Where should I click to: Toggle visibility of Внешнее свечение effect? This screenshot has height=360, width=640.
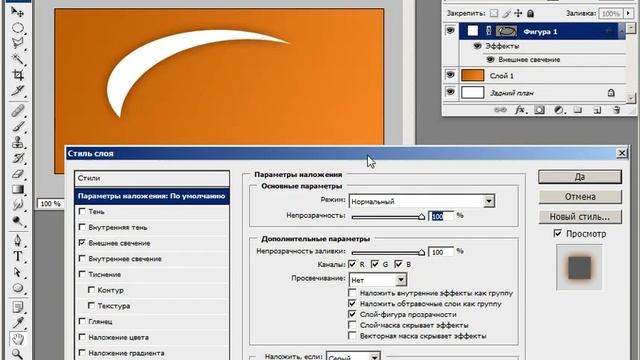click(490, 60)
